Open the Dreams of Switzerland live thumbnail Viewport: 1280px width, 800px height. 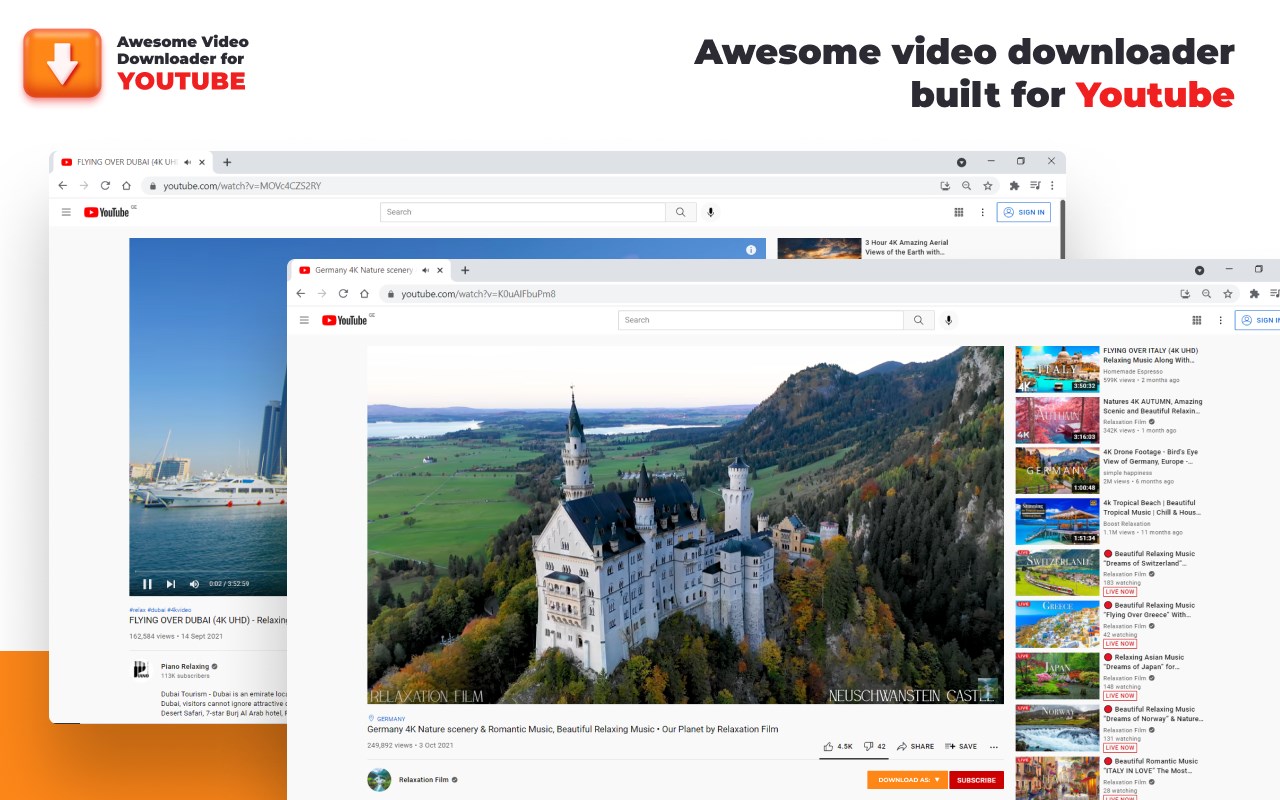pos(1057,573)
